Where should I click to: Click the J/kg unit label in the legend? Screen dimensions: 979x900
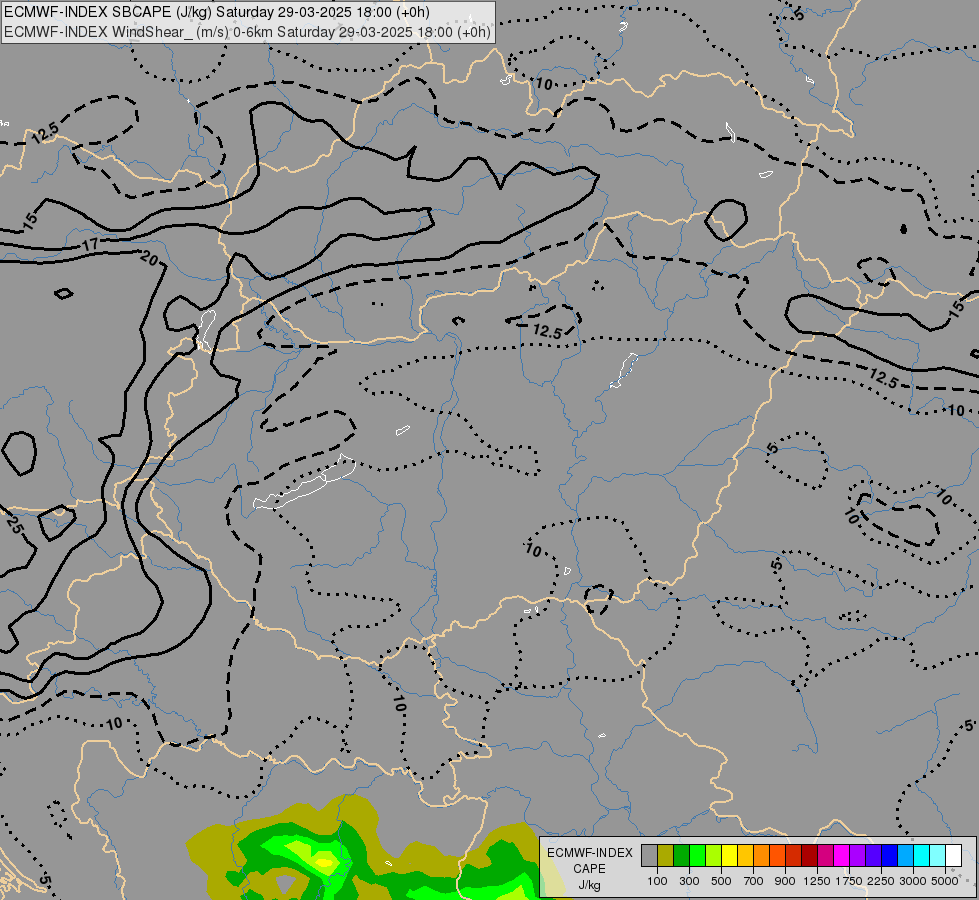589,885
